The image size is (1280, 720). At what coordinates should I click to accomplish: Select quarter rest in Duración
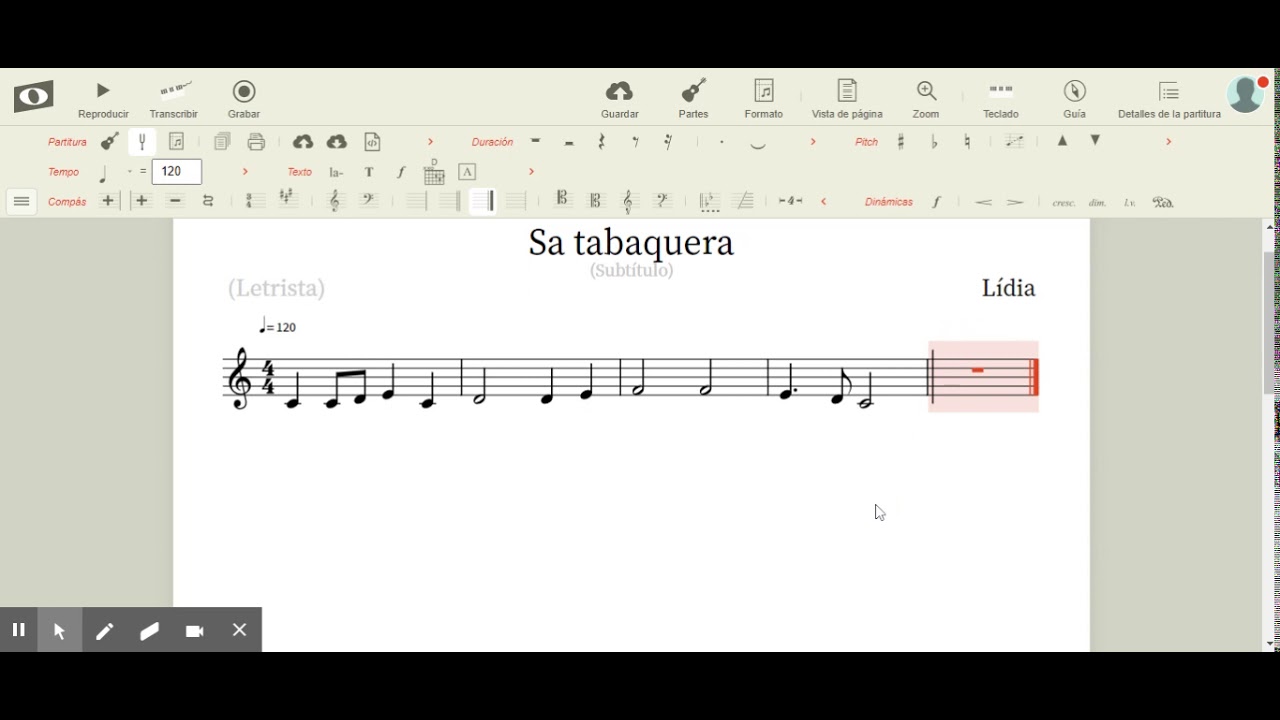tap(601, 142)
